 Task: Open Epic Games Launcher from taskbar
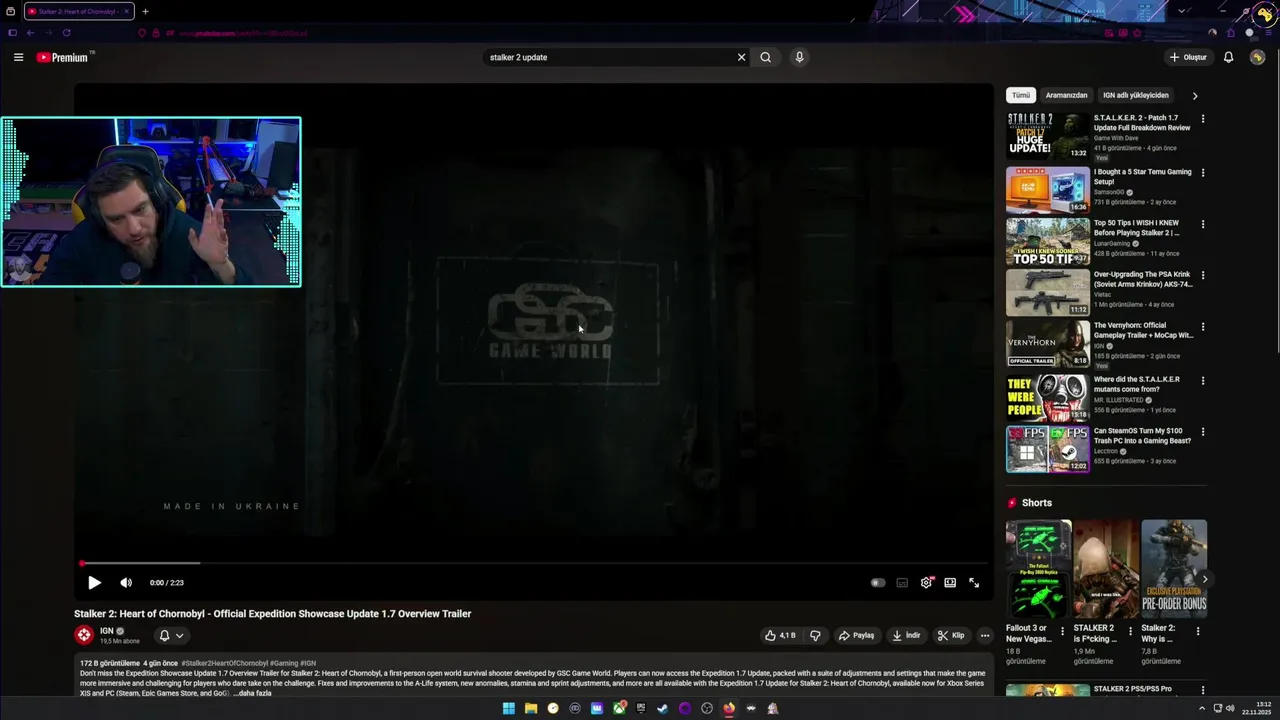point(640,708)
